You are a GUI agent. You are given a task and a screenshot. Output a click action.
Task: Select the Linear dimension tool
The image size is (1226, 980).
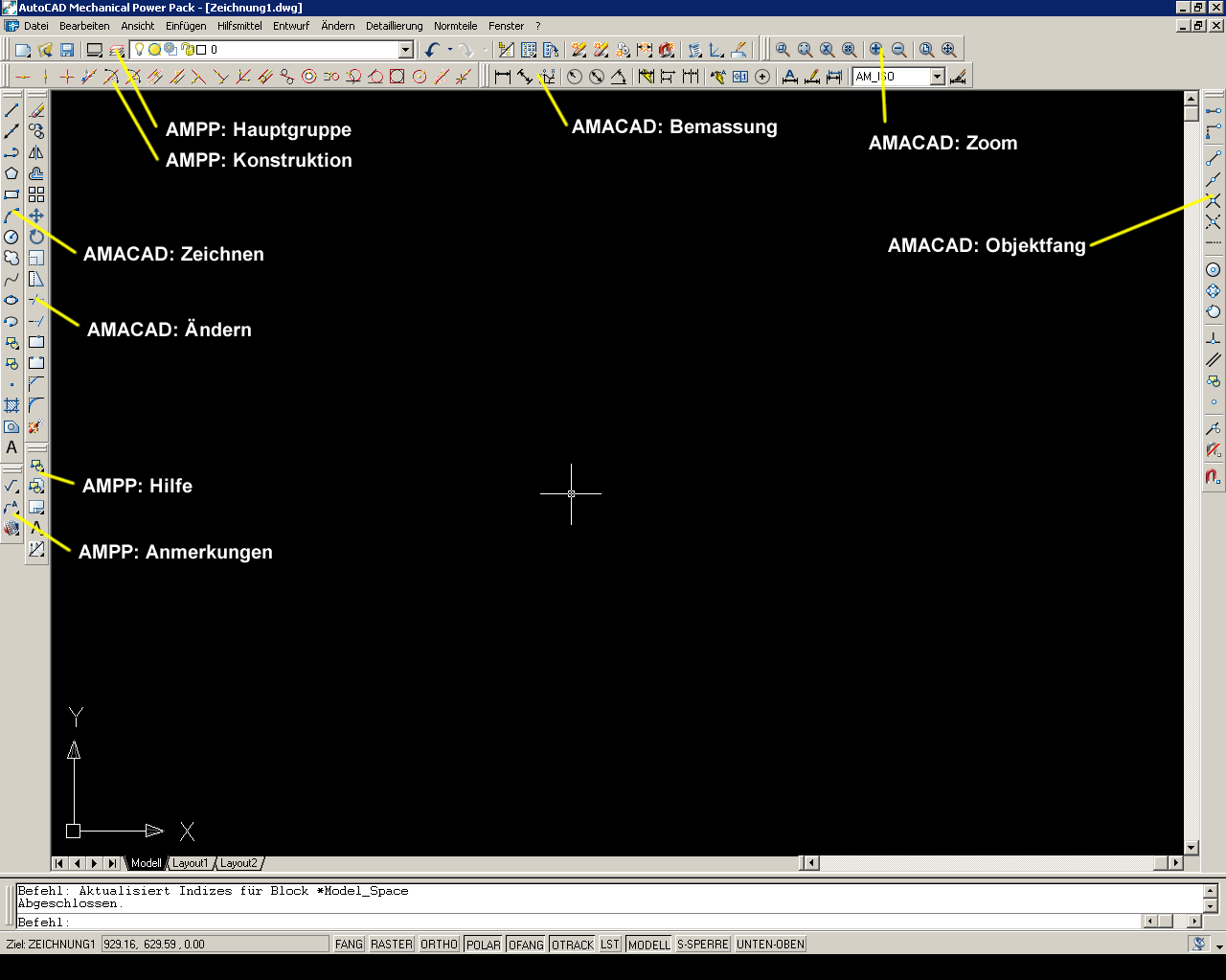pos(503,77)
